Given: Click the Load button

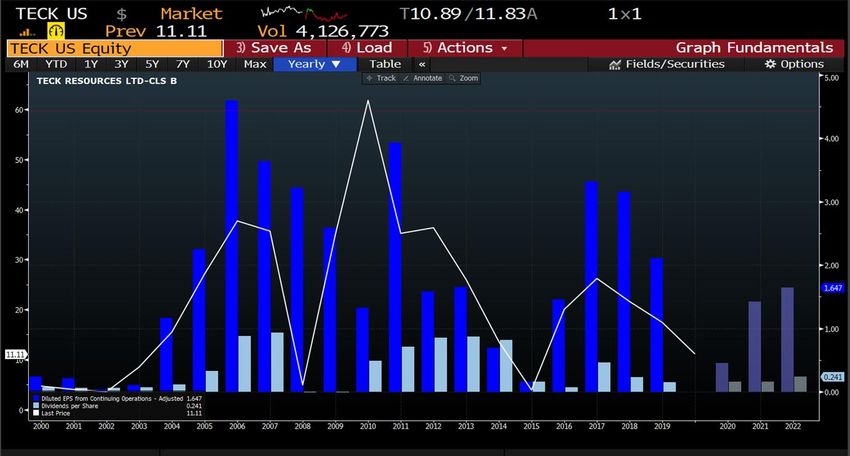Looking at the screenshot, I should pos(367,48).
